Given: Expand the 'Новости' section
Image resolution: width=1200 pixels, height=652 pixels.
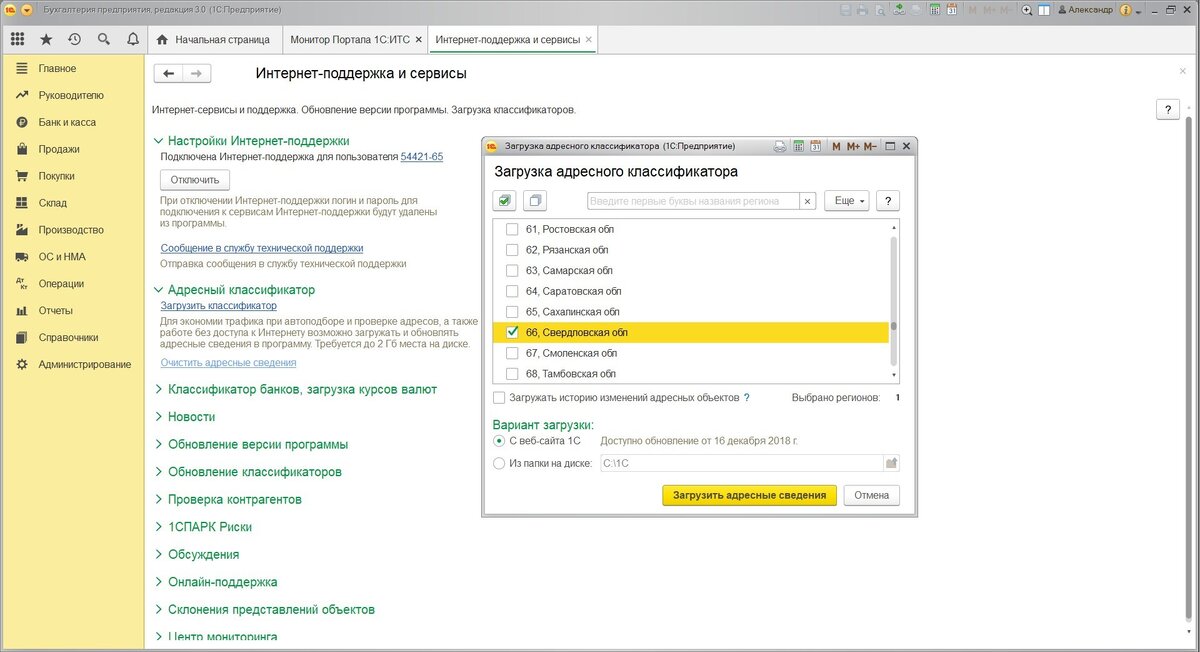Looking at the screenshot, I should point(158,417).
